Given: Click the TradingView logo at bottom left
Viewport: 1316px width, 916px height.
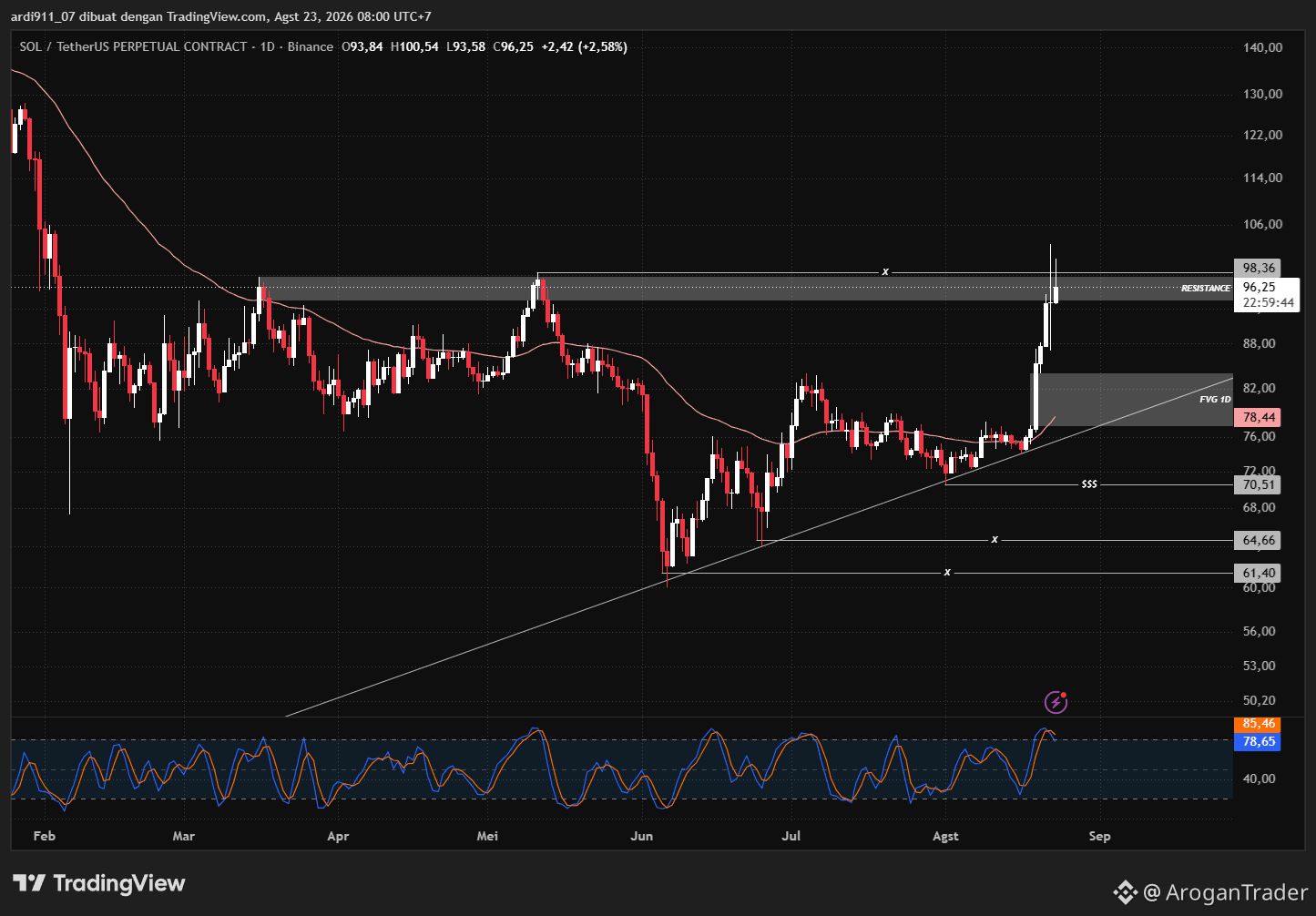Looking at the screenshot, I should 99,883.
